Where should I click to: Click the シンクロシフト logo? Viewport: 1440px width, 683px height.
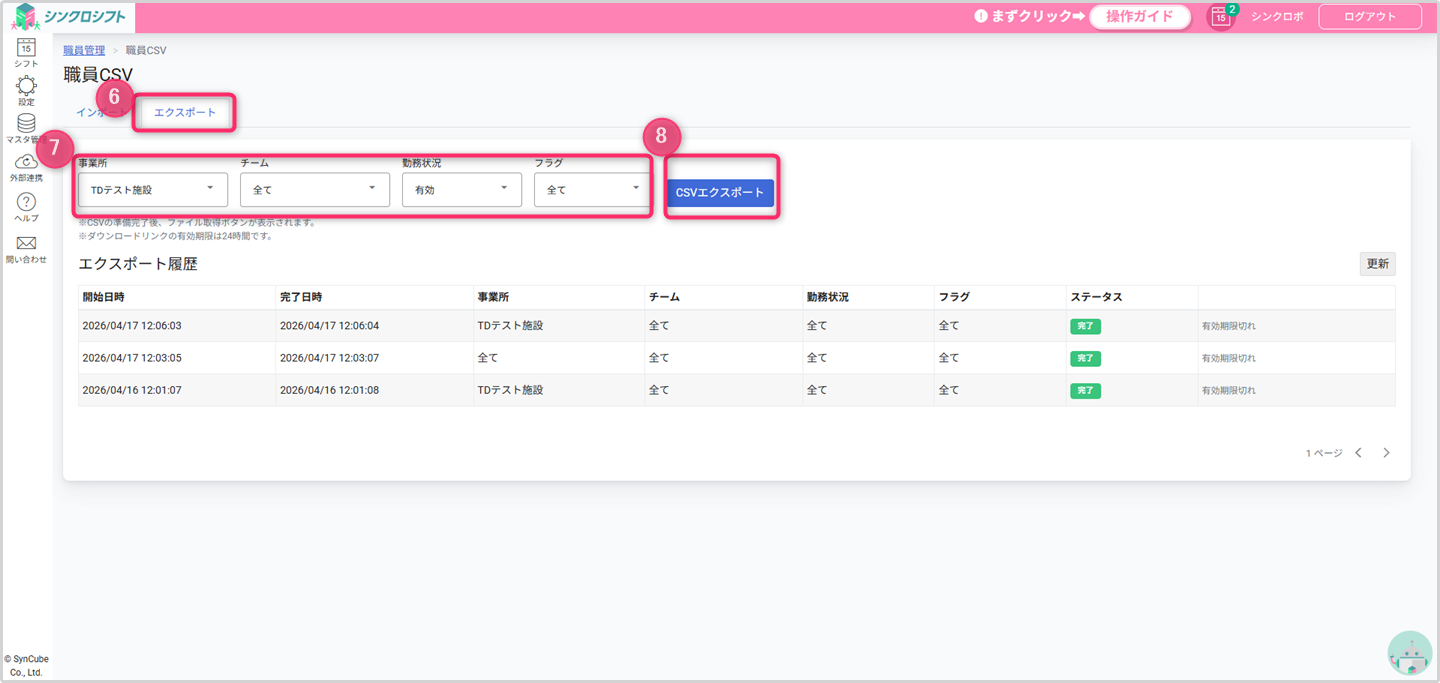coord(69,17)
